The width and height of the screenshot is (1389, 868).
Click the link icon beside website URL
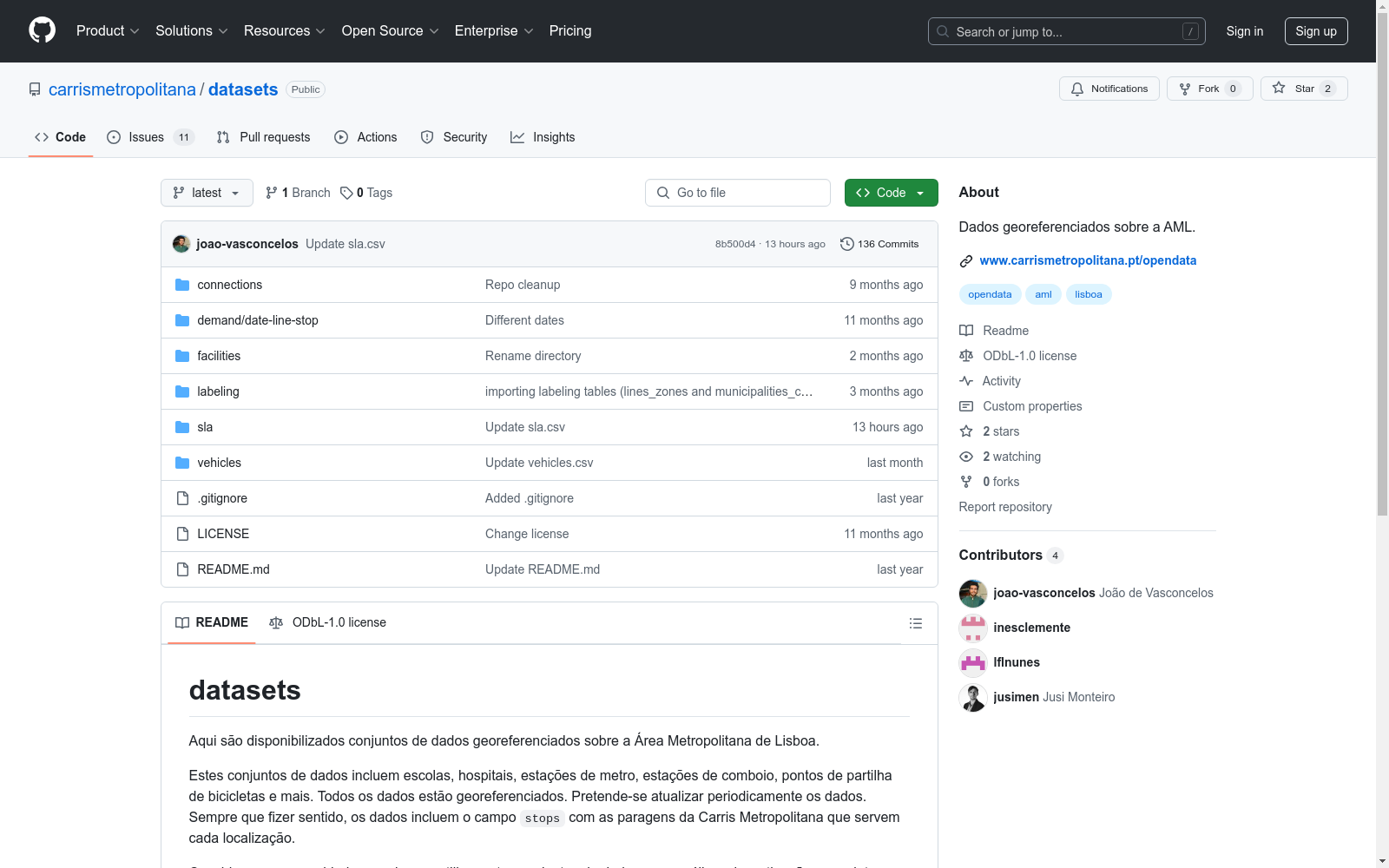(966, 261)
